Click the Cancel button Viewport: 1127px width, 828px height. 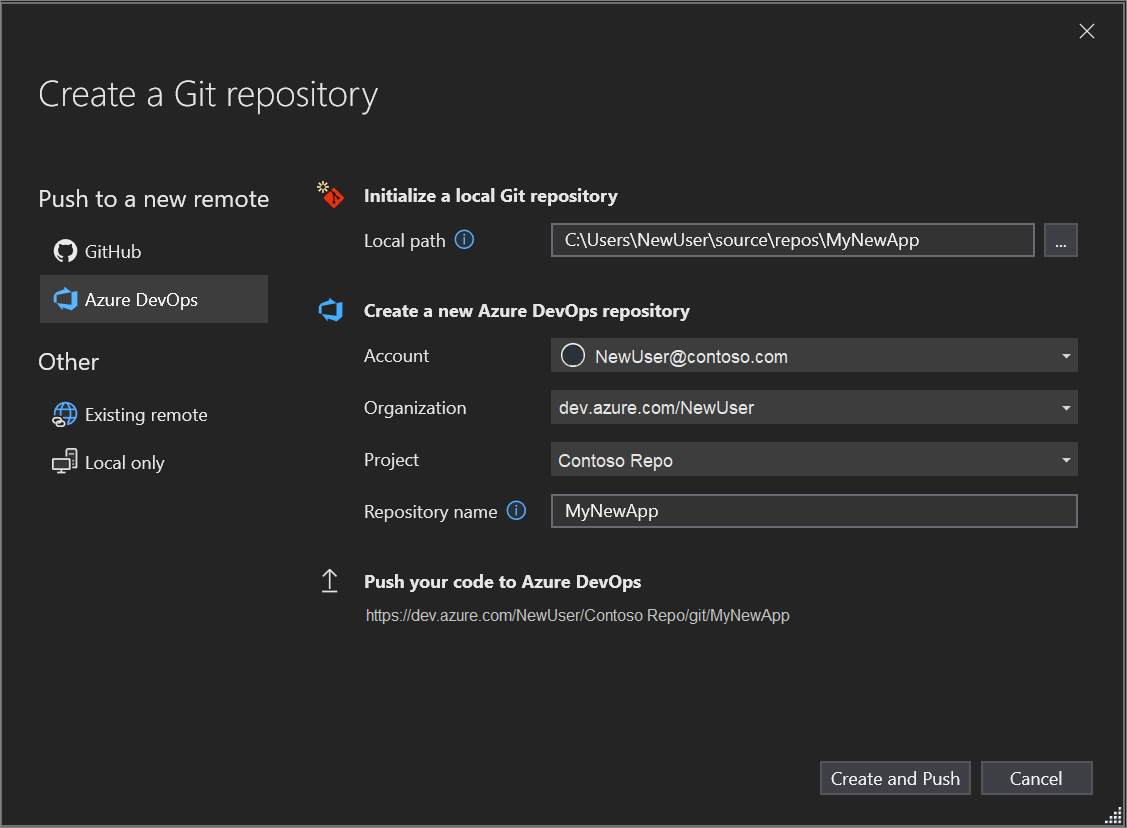click(x=1036, y=779)
